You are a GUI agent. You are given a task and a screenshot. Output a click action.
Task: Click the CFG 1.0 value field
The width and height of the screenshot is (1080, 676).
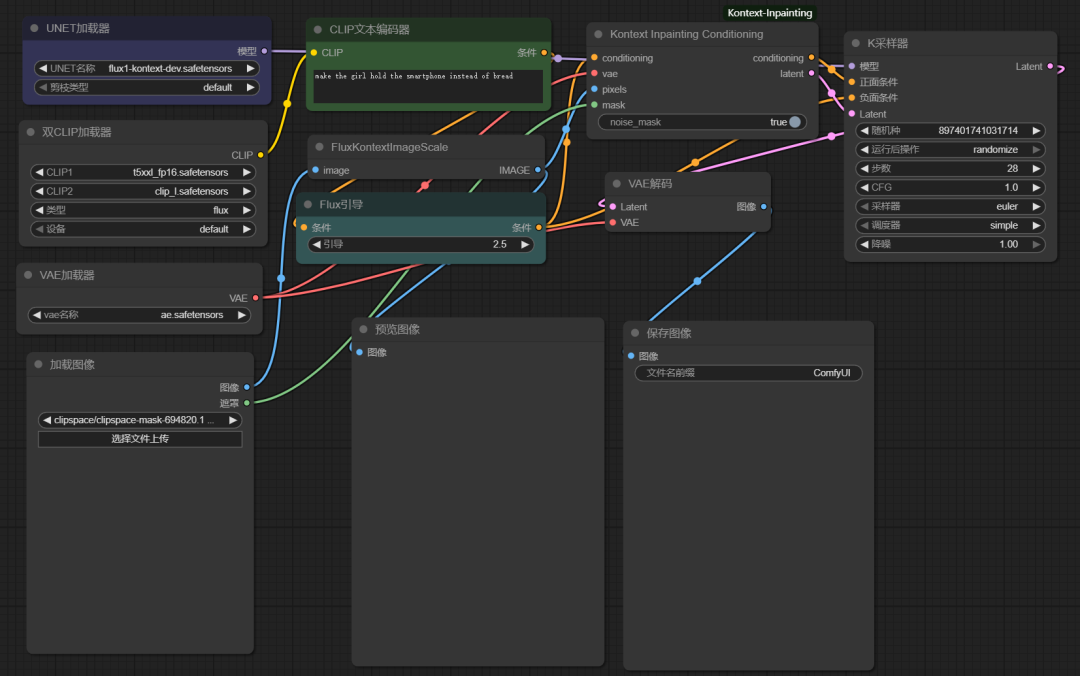click(x=951, y=187)
